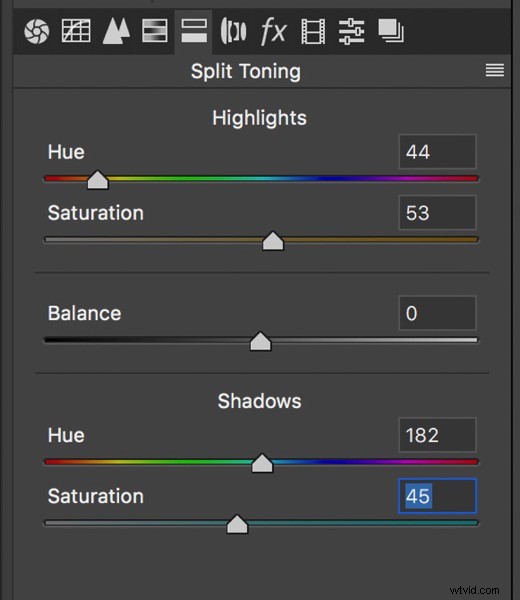The image size is (520, 600).
Task: Open the Snapshots stacked pages icon
Action: click(x=391, y=31)
